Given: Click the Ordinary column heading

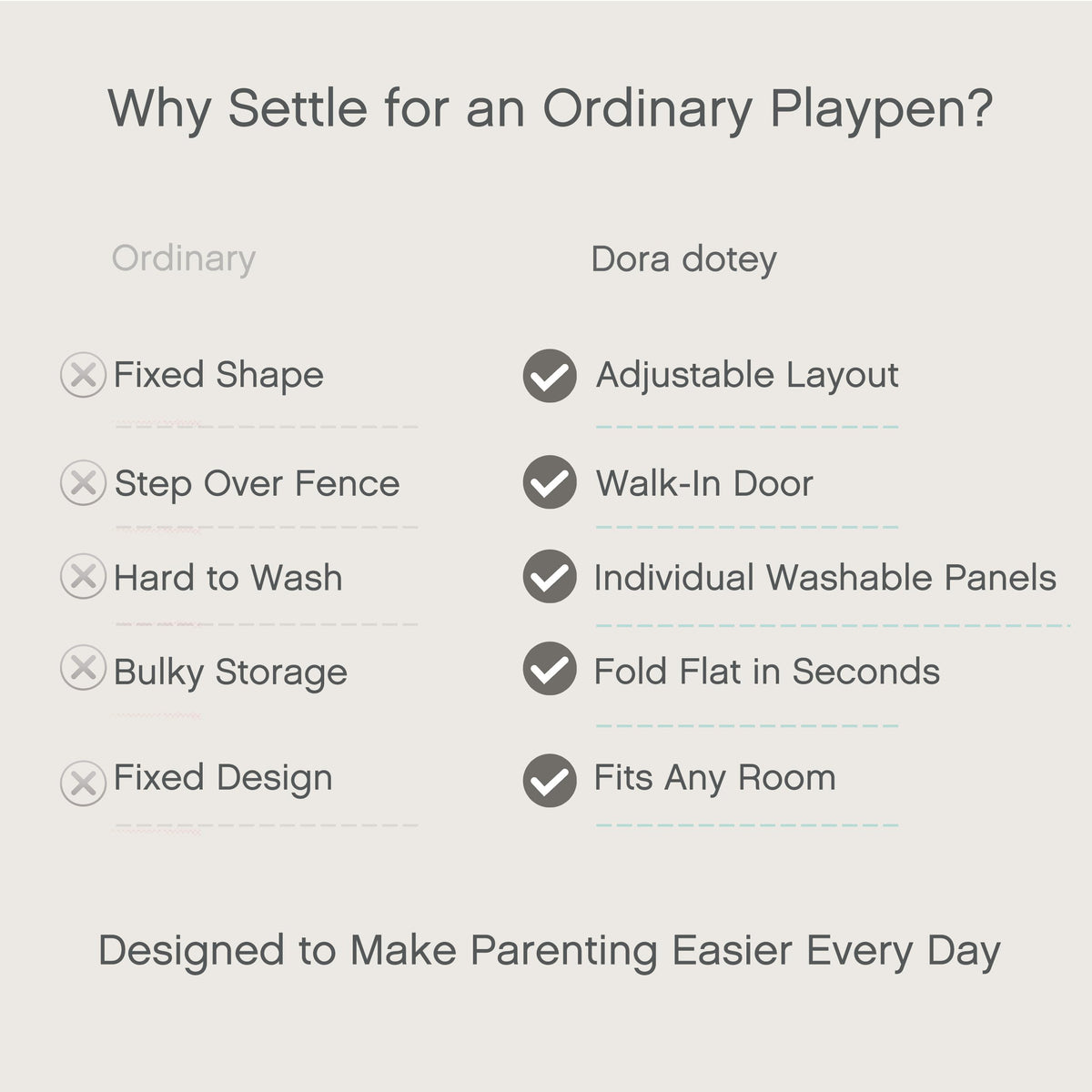Looking at the screenshot, I should 184,259.
